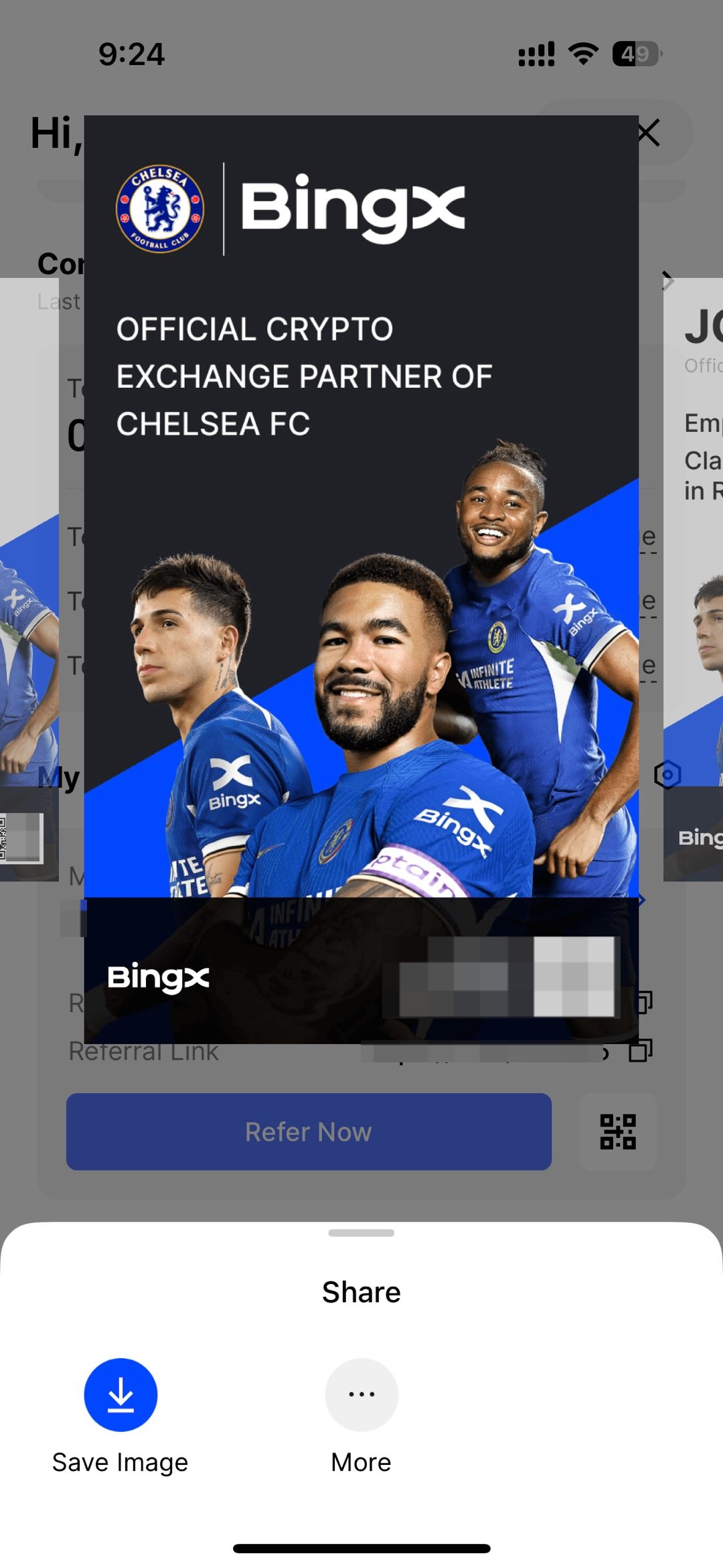Pull the share sheet's grey drag handle
This screenshot has height=1568, width=723.
[x=361, y=1232]
